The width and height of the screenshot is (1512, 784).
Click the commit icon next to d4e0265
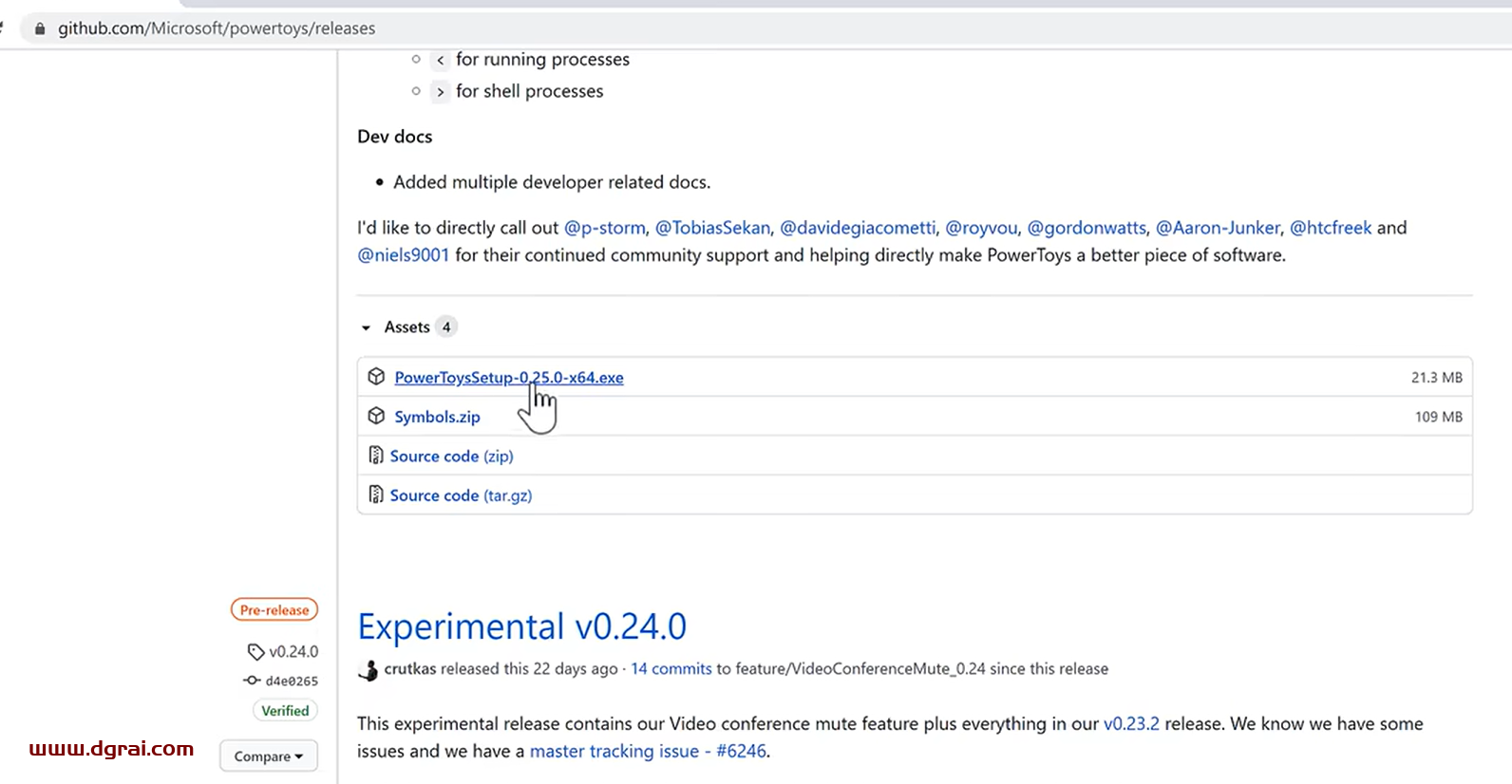pyautogui.click(x=252, y=681)
